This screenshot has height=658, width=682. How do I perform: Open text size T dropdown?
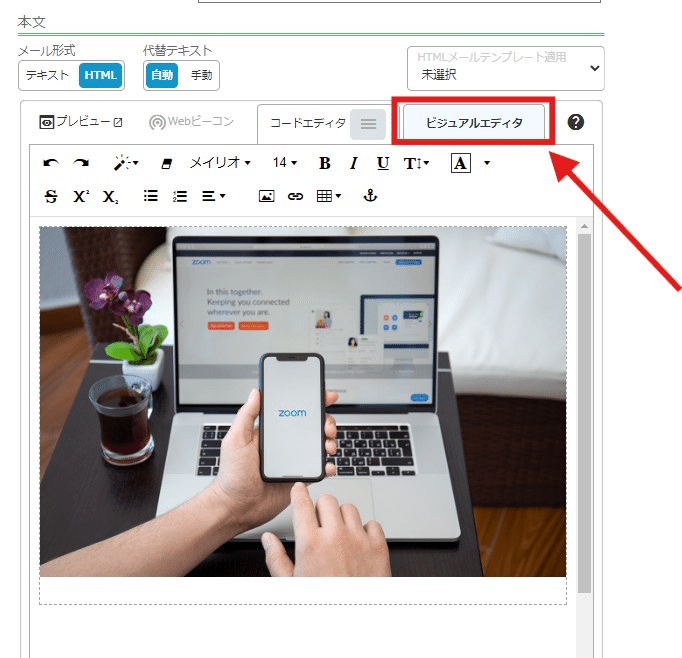coord(416,164)
